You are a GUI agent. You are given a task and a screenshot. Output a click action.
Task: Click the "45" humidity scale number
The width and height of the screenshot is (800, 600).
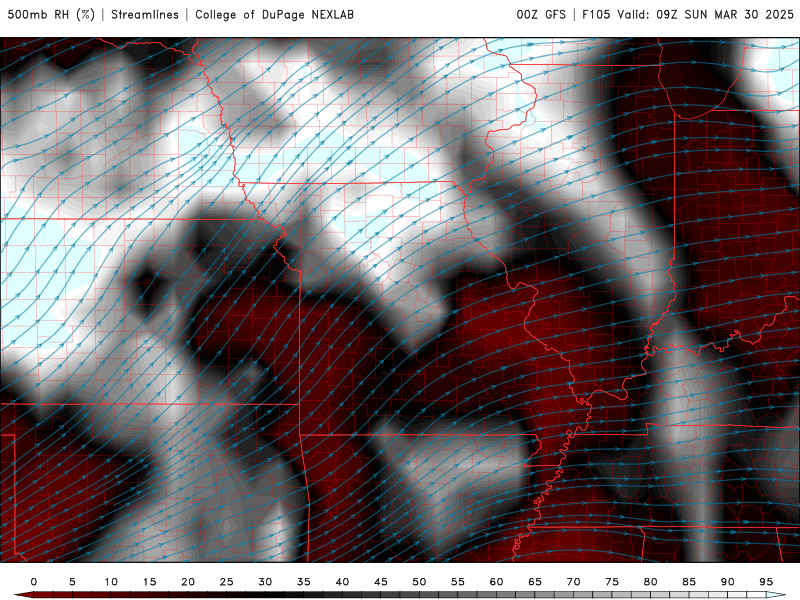tap(381, 582)
